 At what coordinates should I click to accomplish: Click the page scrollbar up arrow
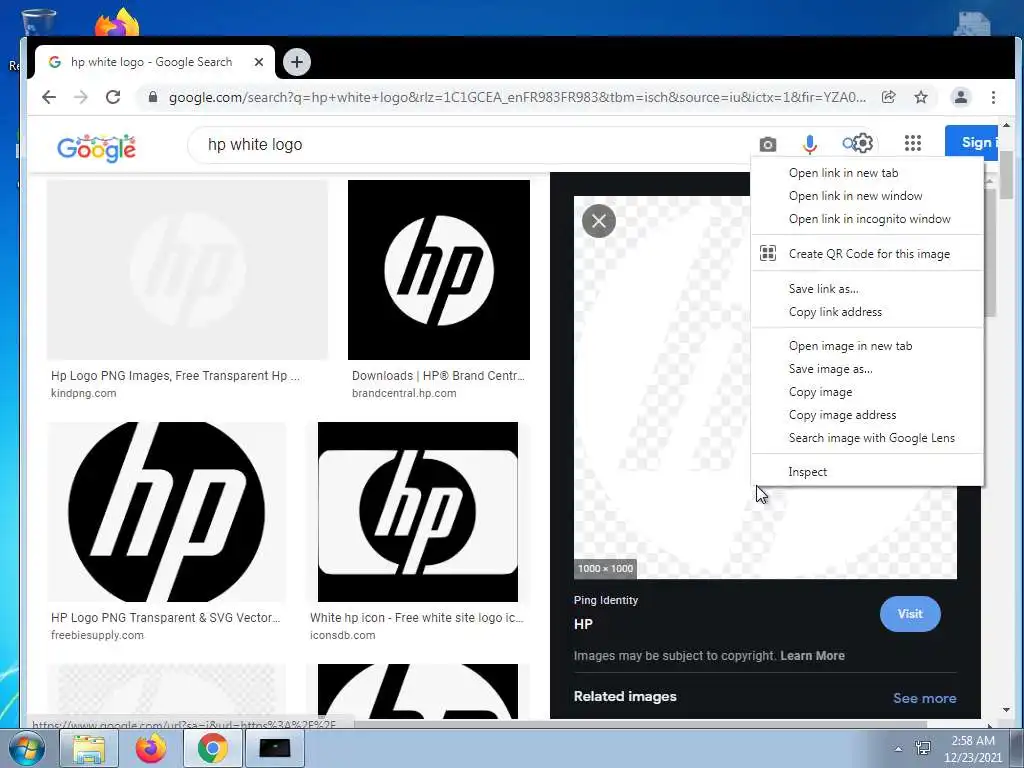point(1006,125)
